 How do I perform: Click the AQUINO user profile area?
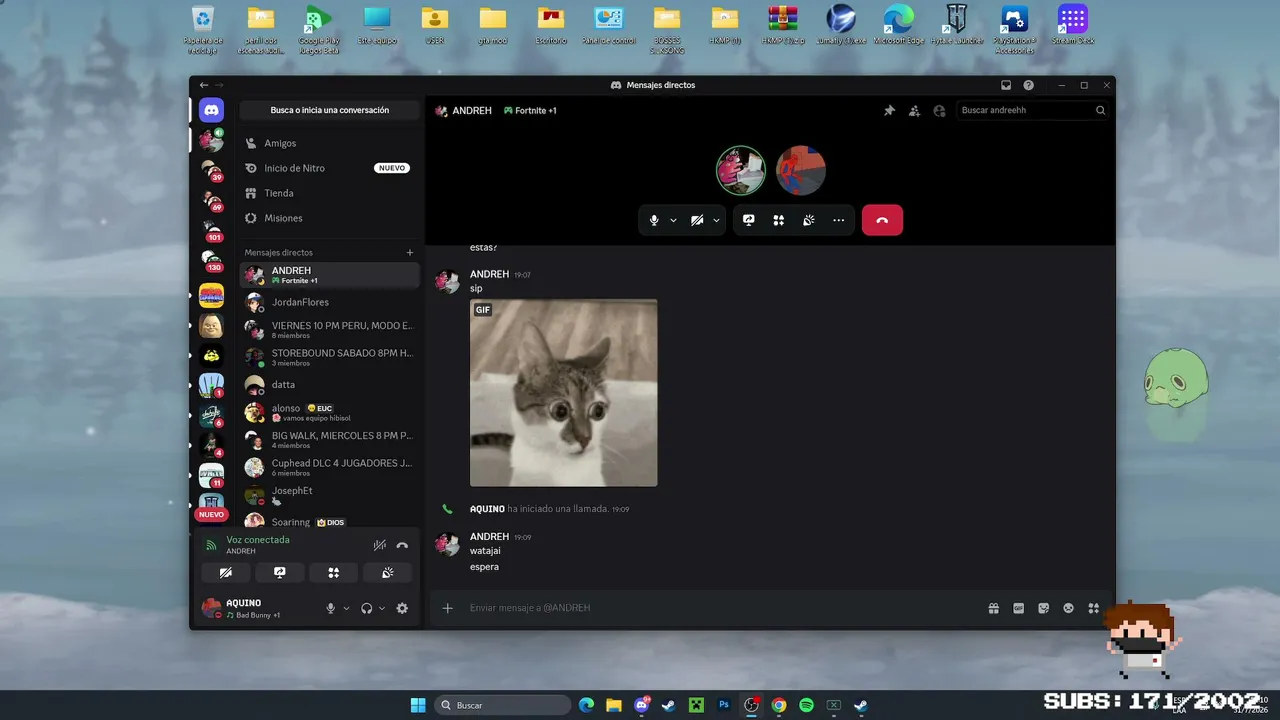coord(256,608)
